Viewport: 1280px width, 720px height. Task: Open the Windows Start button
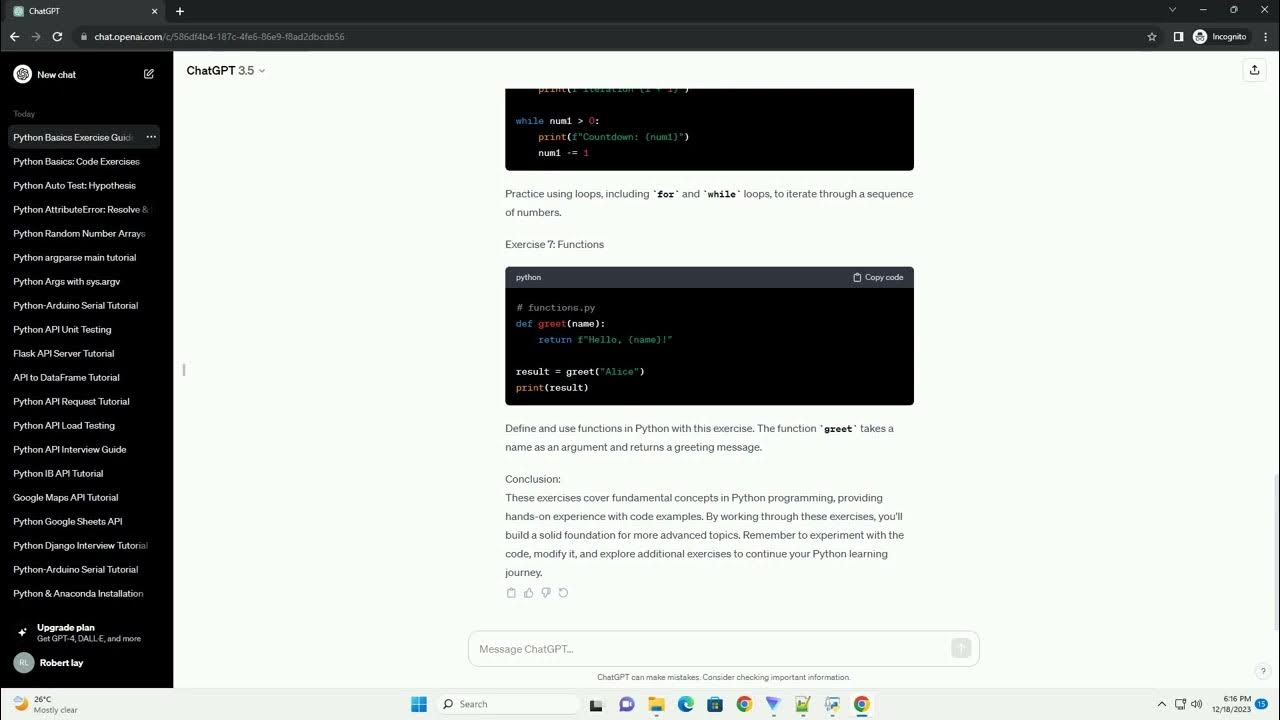pos(419,704)
